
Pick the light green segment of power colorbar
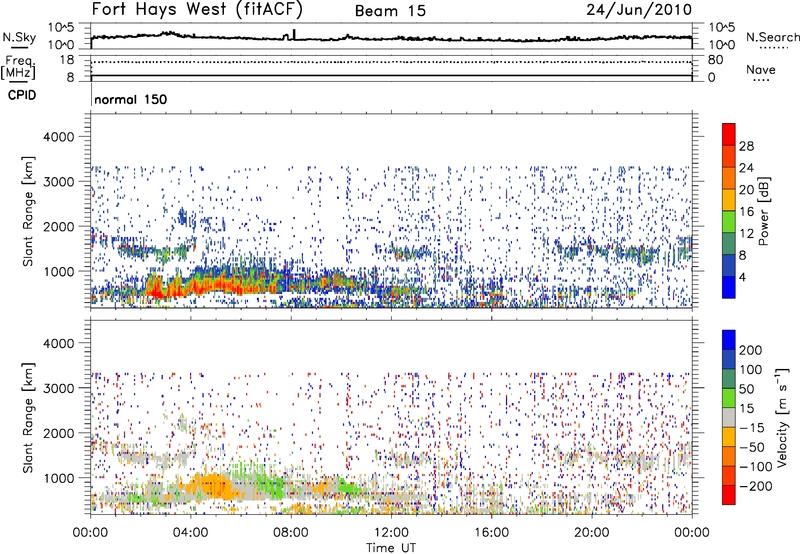tap(729, 221)
